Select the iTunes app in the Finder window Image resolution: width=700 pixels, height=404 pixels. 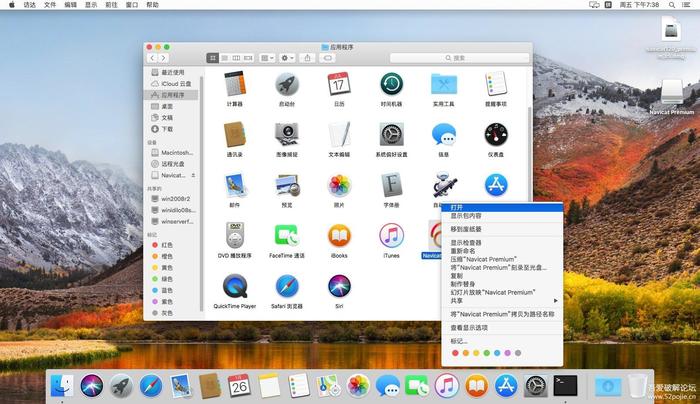click(392, 235)
